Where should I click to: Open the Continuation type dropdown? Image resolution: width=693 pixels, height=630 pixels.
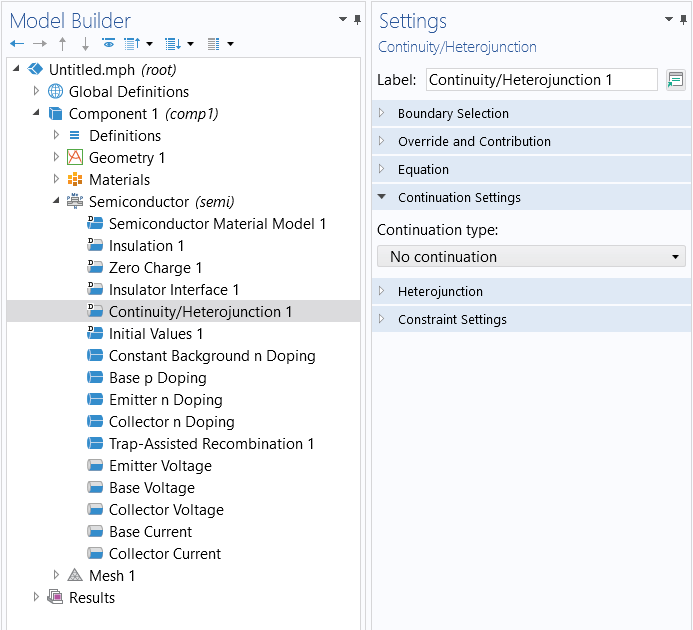tap(531, 256)
